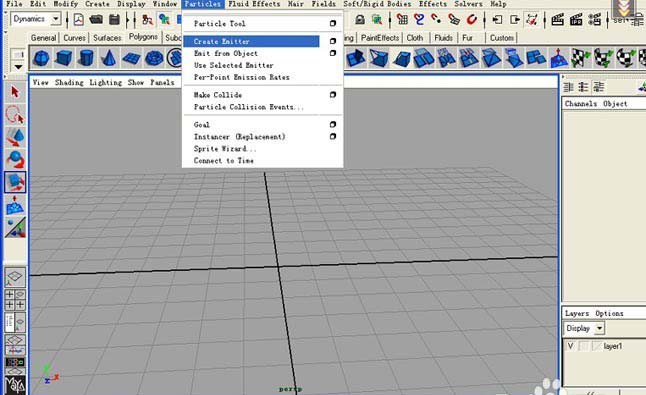The width and height of the screenshot is (646, 395).
Task: Start IPR render clapperboard icon
Action: coord(576,19)
